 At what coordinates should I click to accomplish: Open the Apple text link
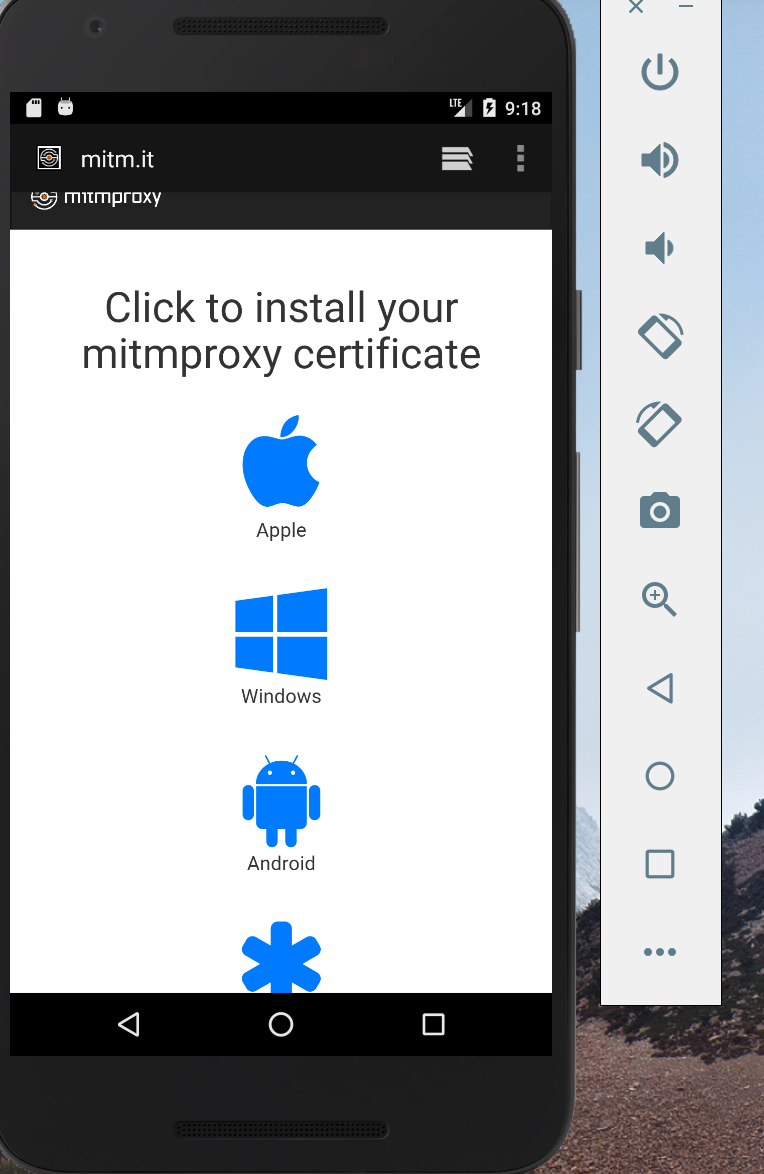coord(281,530)
